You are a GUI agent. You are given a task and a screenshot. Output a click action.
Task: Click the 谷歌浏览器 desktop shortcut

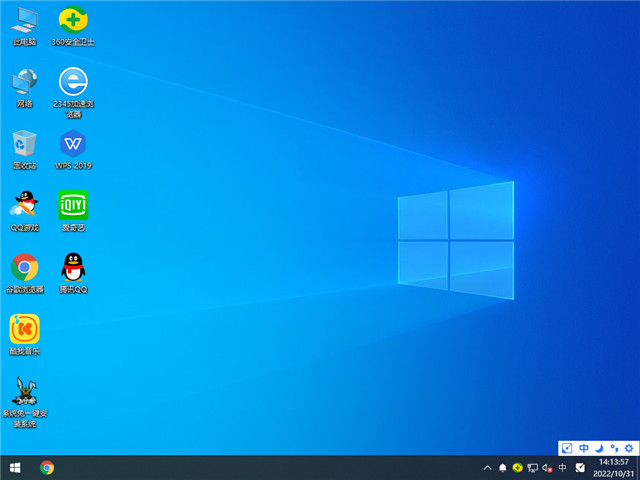pyautogui.click(x=24, y=268)
